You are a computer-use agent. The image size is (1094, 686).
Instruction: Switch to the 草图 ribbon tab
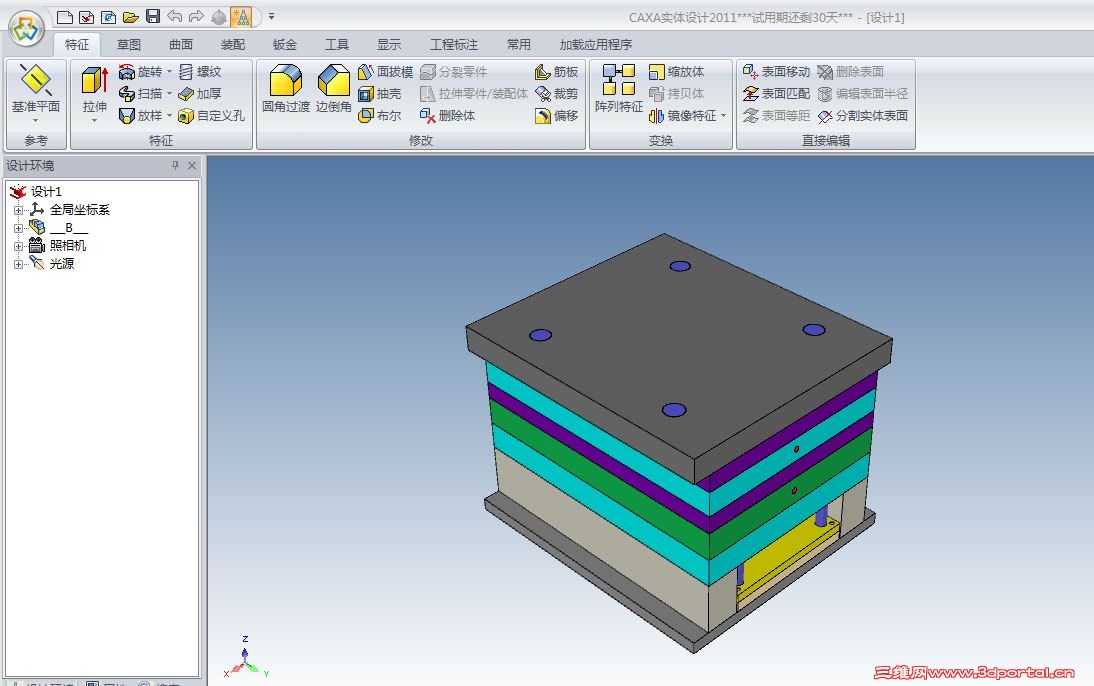129,45
